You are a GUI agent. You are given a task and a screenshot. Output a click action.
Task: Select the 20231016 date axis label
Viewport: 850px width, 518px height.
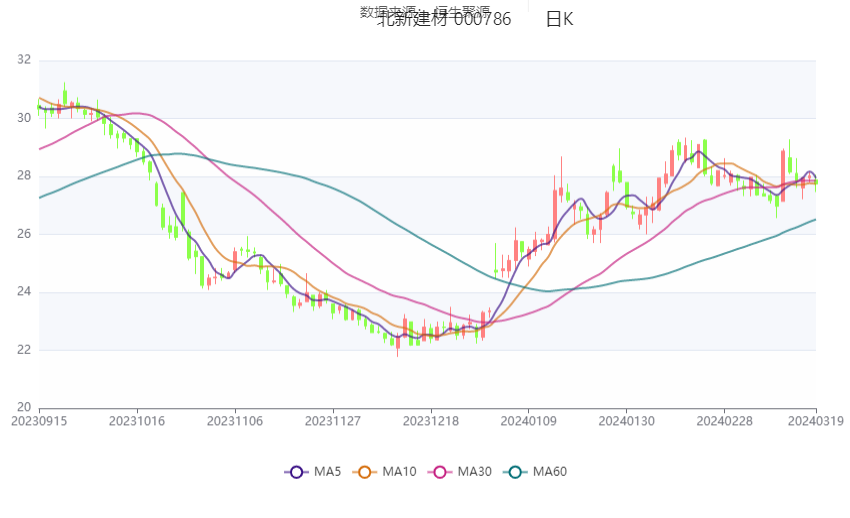(137, 421)
